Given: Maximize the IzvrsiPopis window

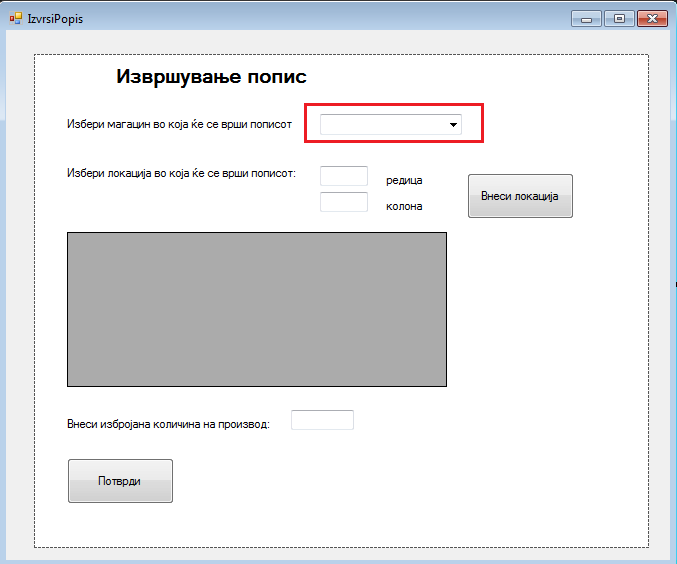Looking at the screenshot, I should tap(618, 18).
